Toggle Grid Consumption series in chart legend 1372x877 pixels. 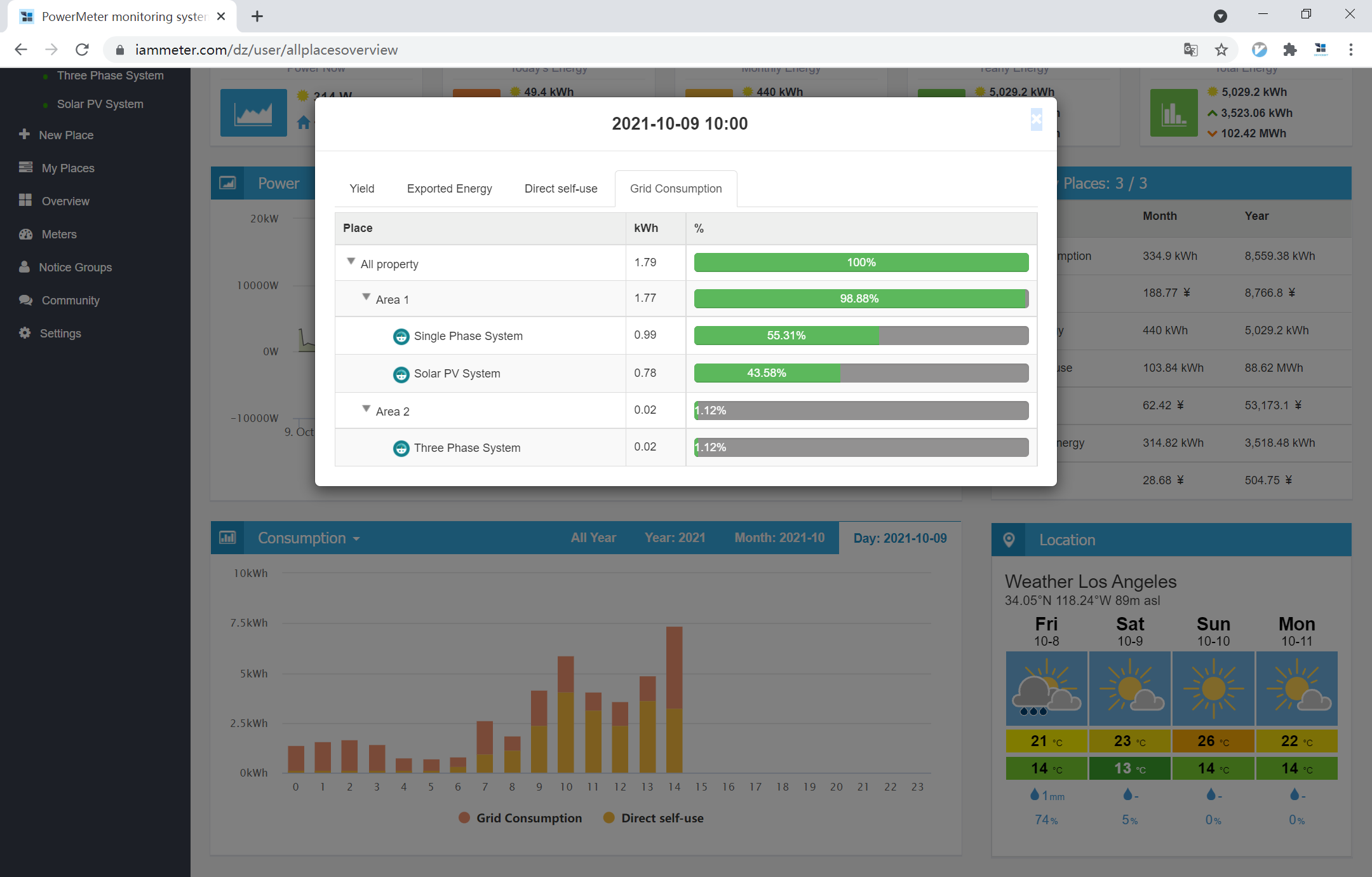520,818
